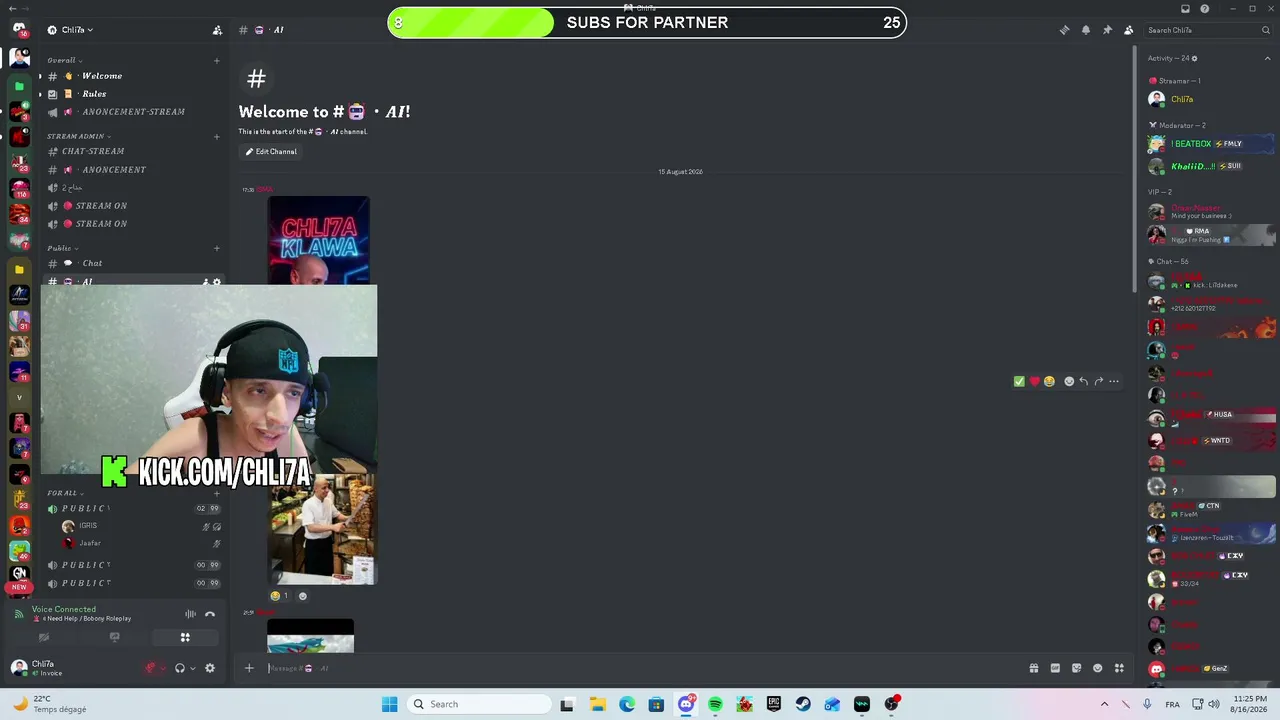Open the Threads icon in channel header
The image size is (1280, 720).
pos(1064,30)
